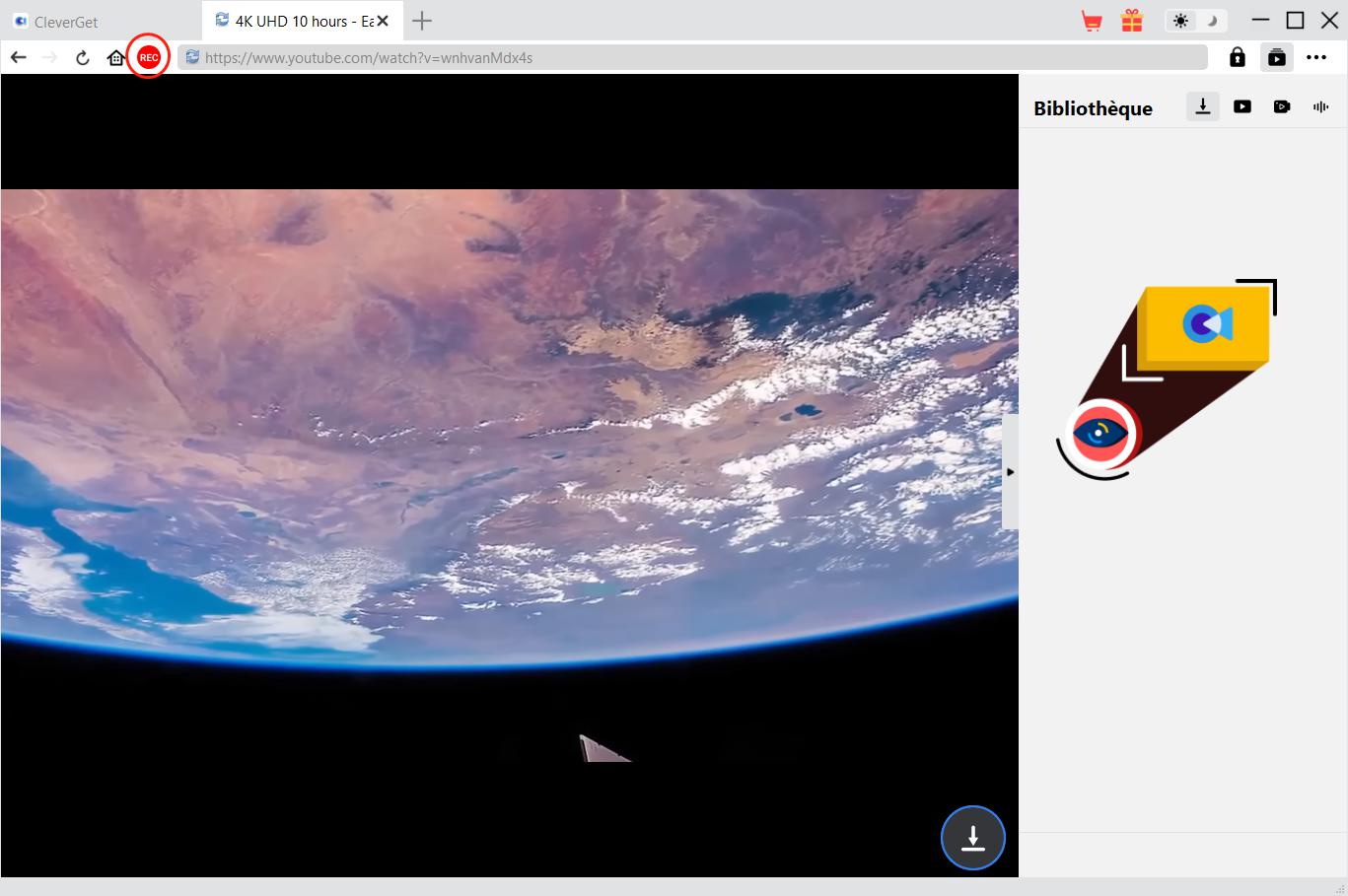Screen dimensions: 1348x896
Task: Open the three-dots more menu
Action: point(1316,57)
